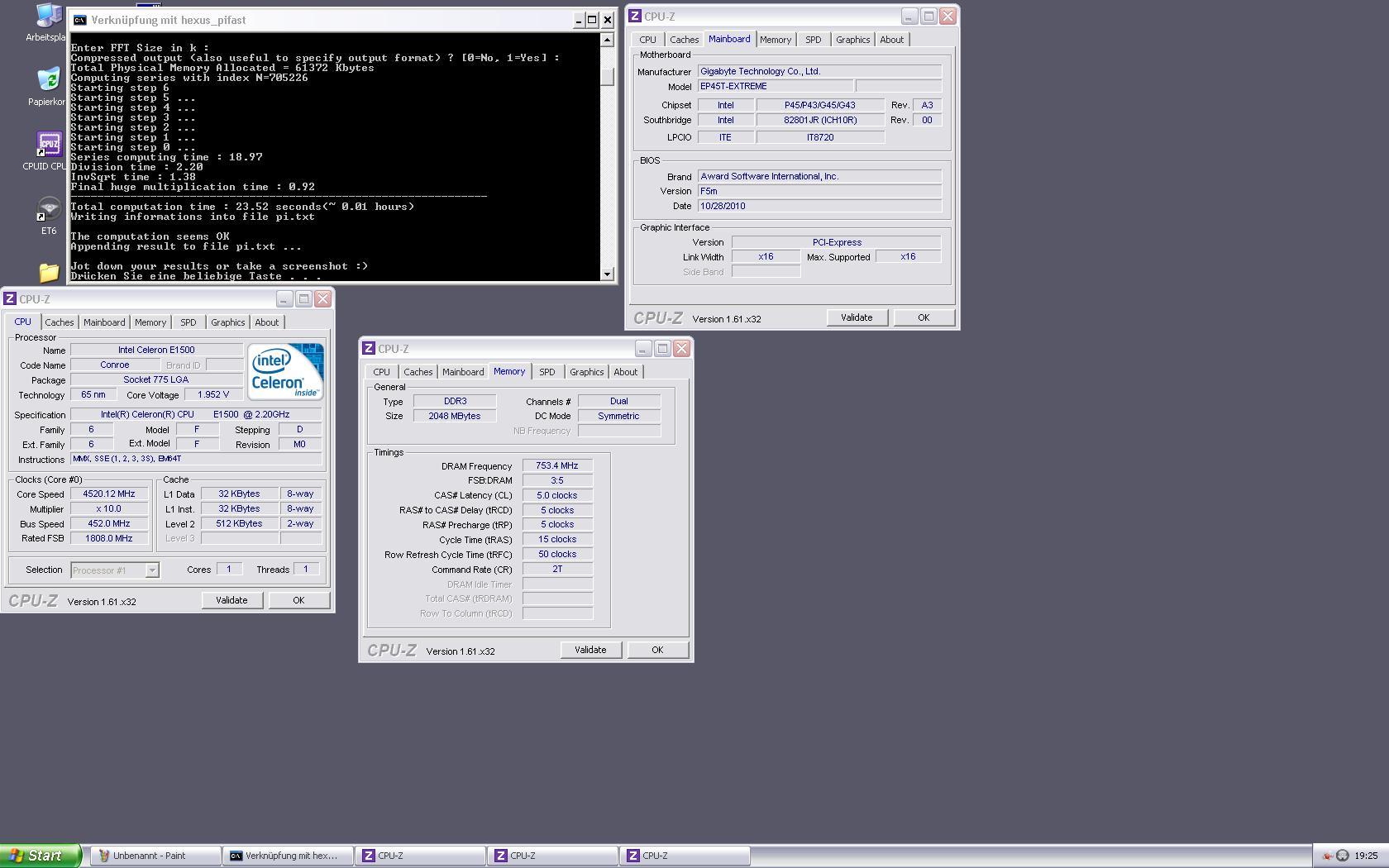Click OK in Mainboard window
The image size is (1389, 868).
tap(924, 317)
